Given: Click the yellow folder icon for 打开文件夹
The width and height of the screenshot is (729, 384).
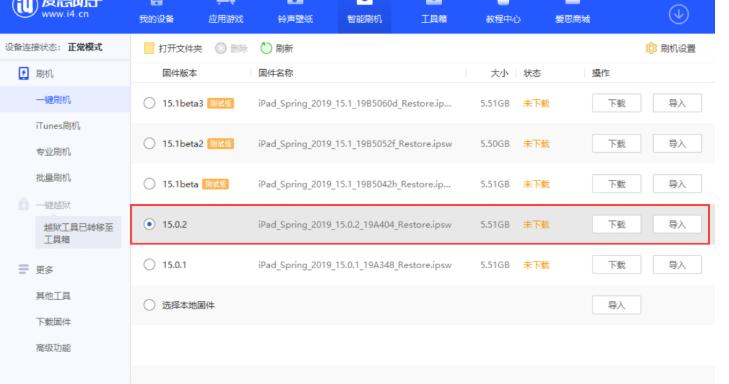Looking at the screenshot, I should pyautogui.click(x=149, y=48).
